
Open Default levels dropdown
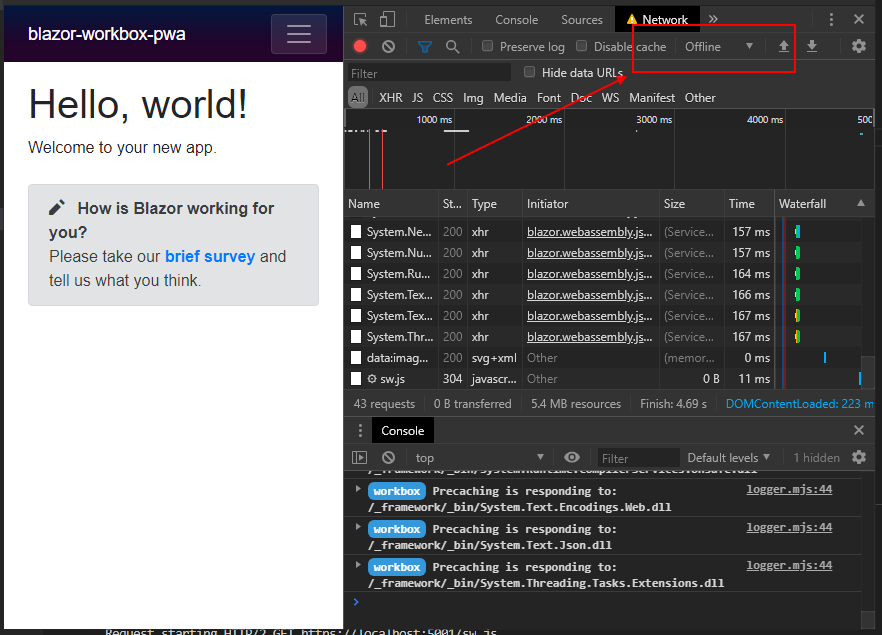pyautogui.click(x=728, y=458)
